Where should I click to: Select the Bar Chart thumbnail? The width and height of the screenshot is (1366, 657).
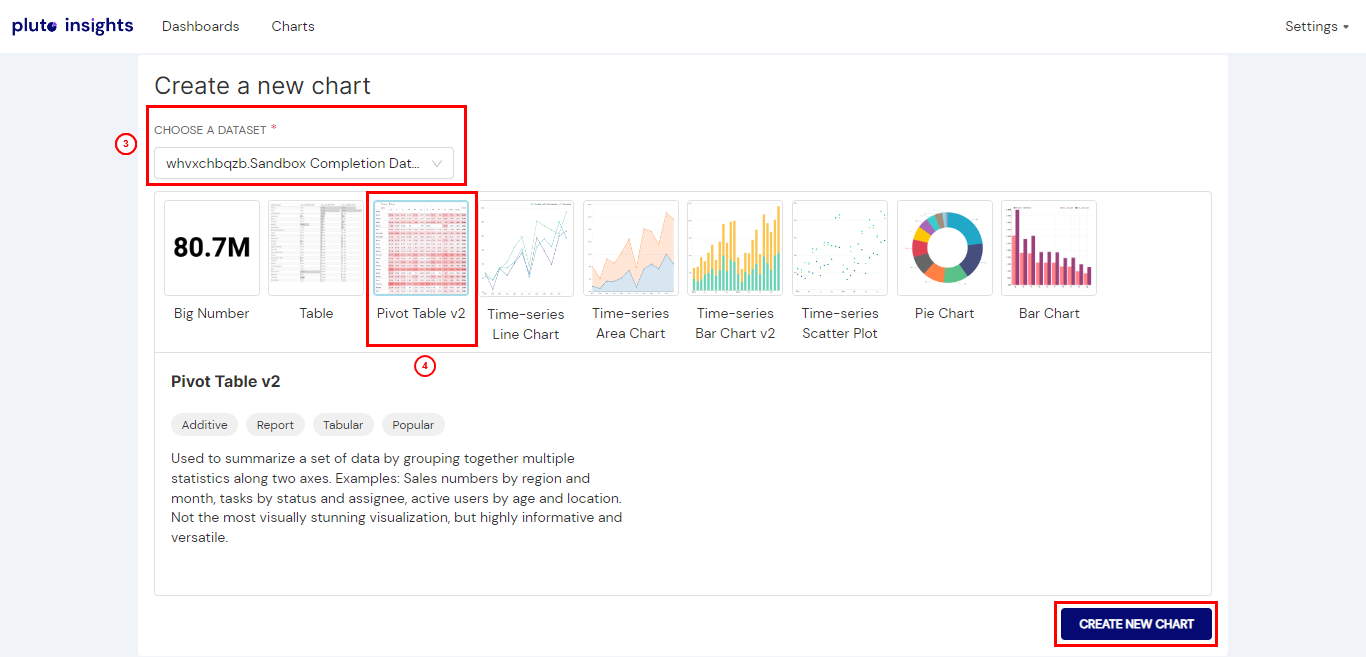coord(1049,248)
